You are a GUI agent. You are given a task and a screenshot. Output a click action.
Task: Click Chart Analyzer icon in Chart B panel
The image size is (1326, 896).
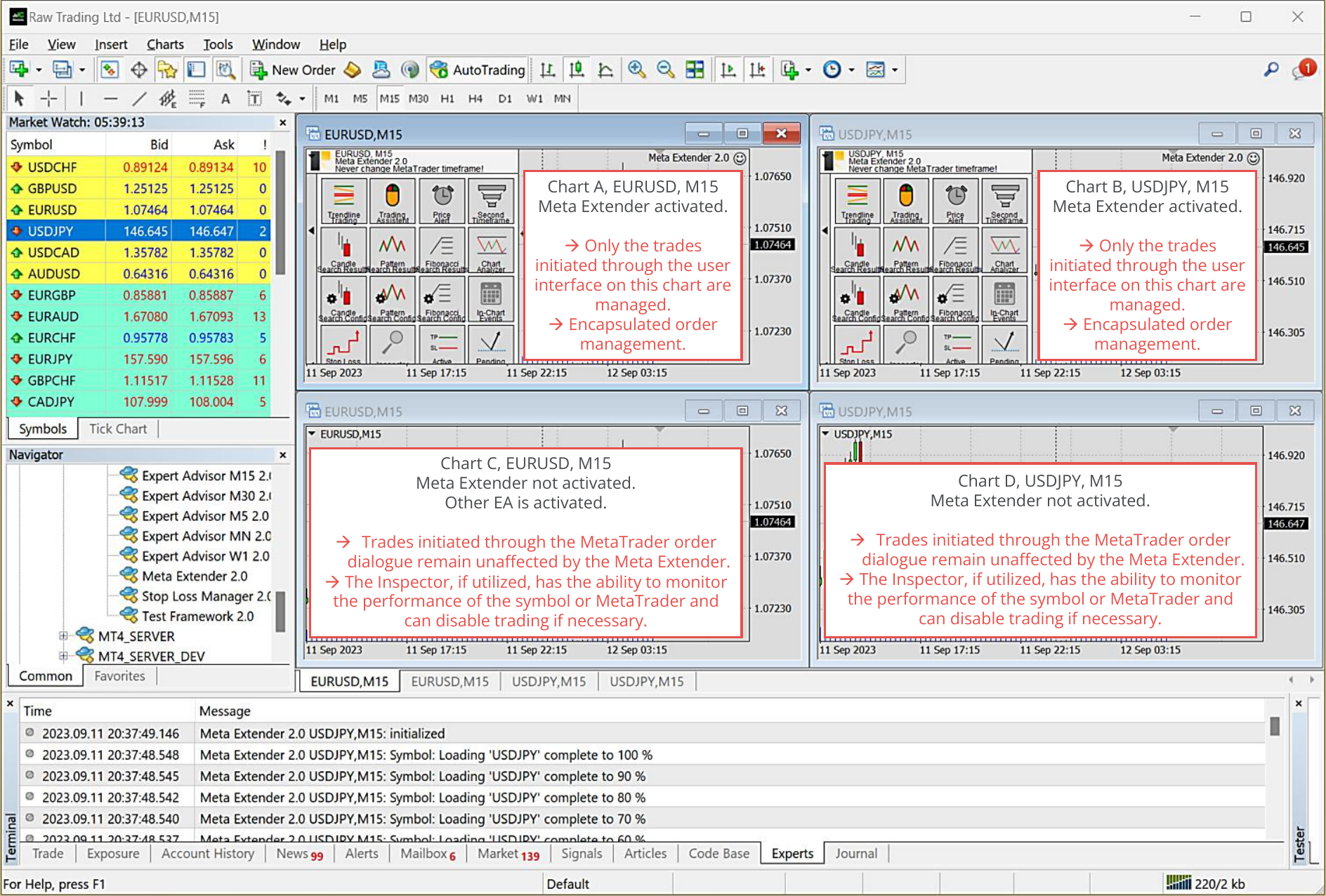(1004, 250)
